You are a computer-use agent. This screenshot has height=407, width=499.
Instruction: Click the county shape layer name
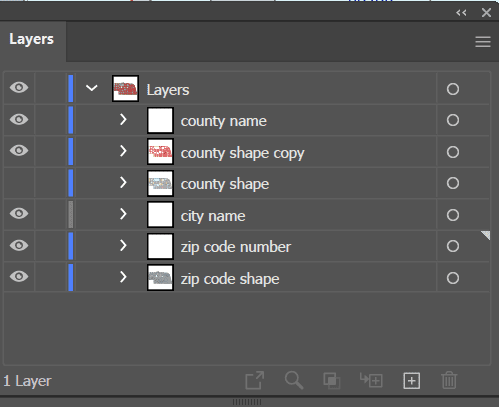pyautogui.click(x=225, y=184)
